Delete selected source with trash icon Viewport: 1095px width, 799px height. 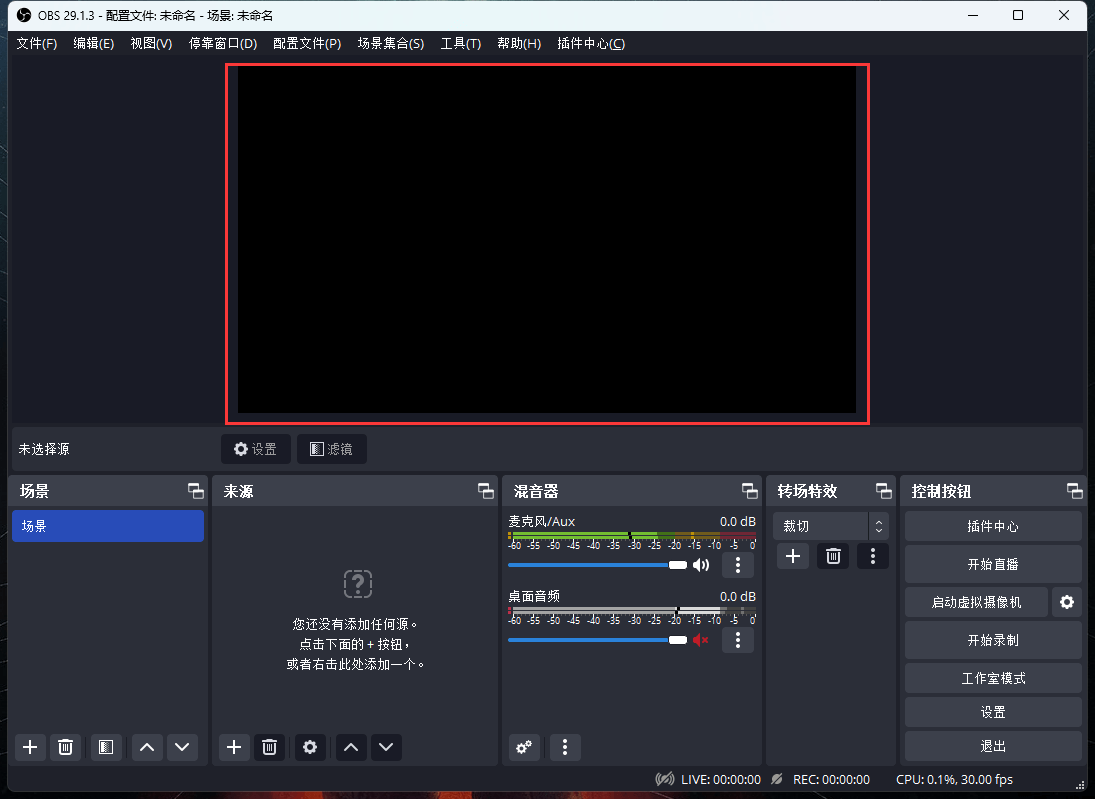pos(269,747)
